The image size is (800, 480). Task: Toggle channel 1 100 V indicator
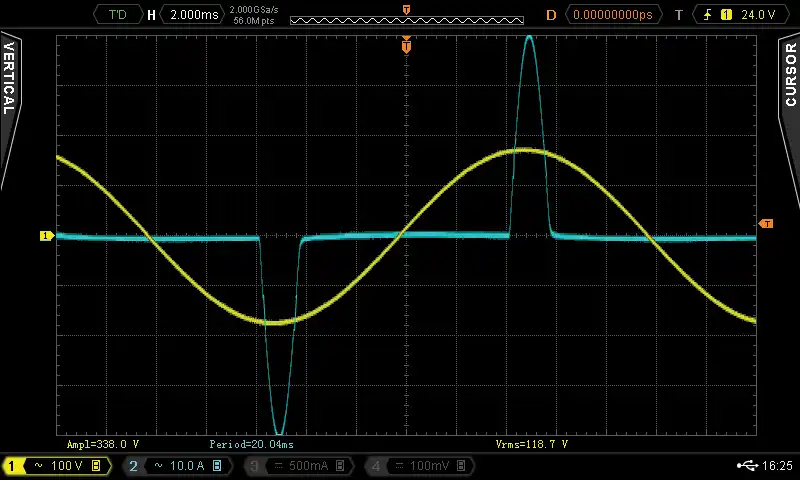click(55, 466)
